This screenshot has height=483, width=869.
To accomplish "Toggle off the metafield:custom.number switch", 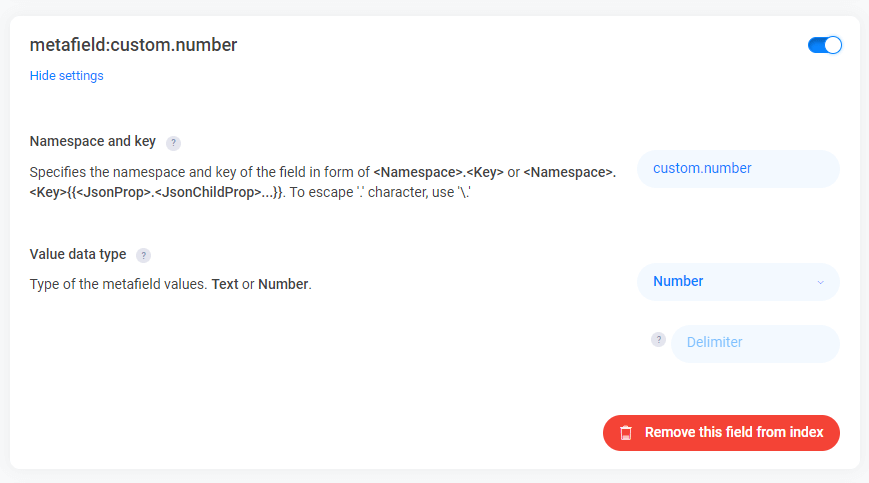I will pyautogui.click(x=825, y=45).
